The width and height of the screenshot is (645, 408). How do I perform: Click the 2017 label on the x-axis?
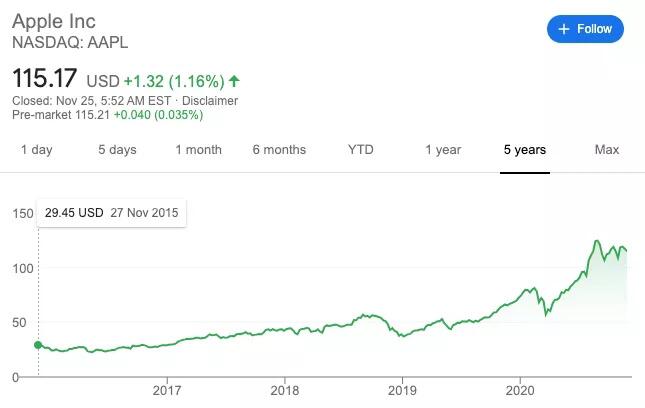(x=167, y=390)
